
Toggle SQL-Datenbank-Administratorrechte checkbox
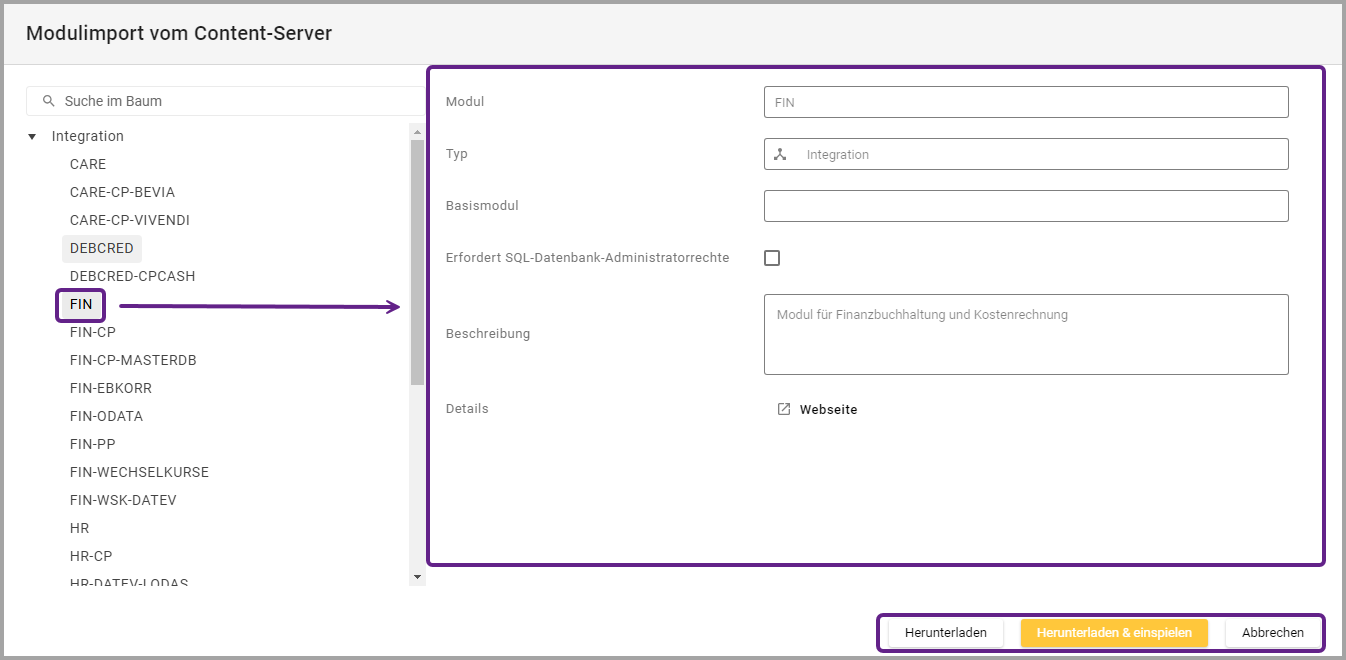pos(772,258)
